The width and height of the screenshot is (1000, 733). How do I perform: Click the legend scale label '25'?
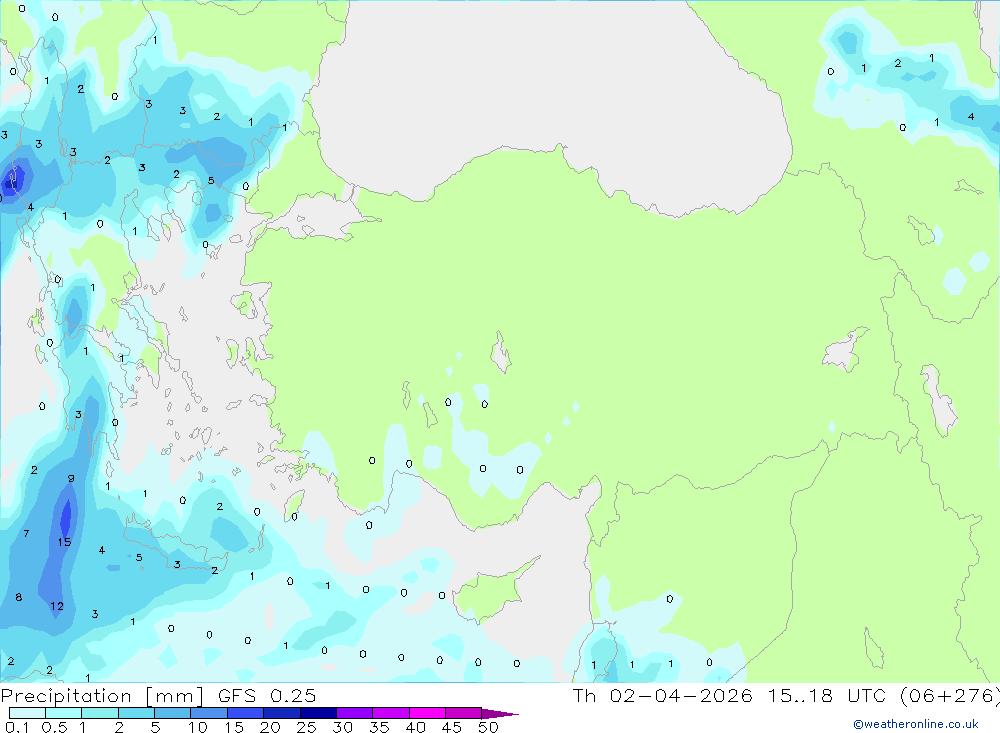point(306,727)
